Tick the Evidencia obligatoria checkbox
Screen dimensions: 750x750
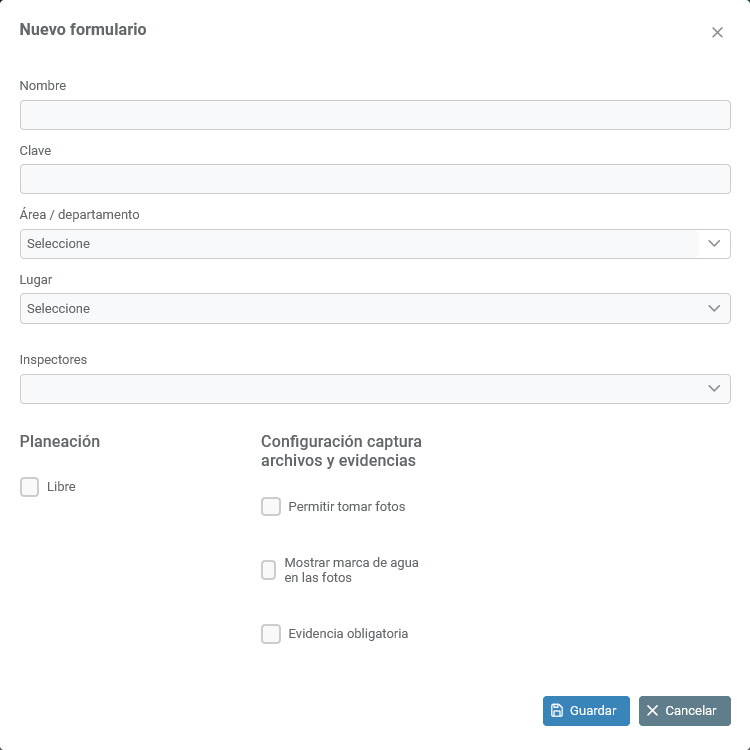click(x=271, y=634)
